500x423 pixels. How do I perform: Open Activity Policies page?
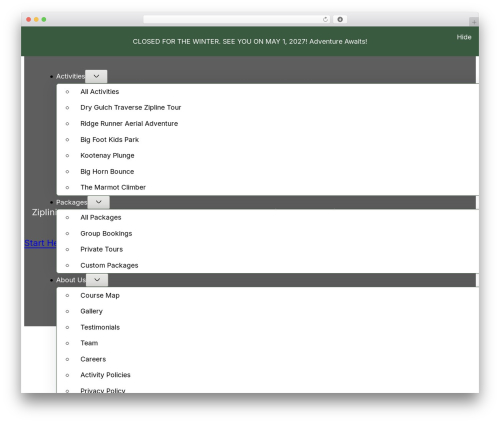coord(105,375)
